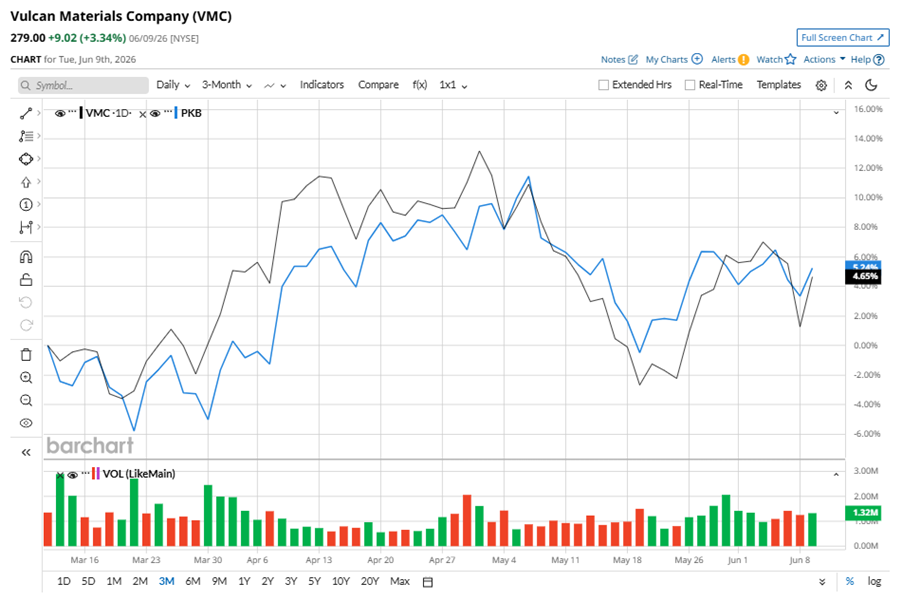Select the 5Y time range
902x601 pixels.
click(x=314, y=581)
